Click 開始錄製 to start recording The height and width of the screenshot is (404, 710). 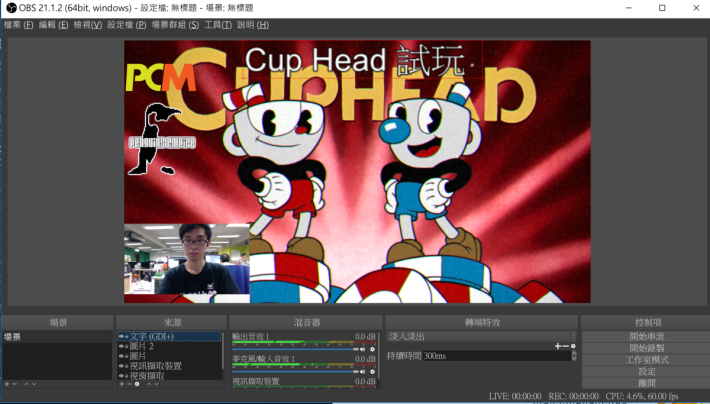(x=647, y=348)
